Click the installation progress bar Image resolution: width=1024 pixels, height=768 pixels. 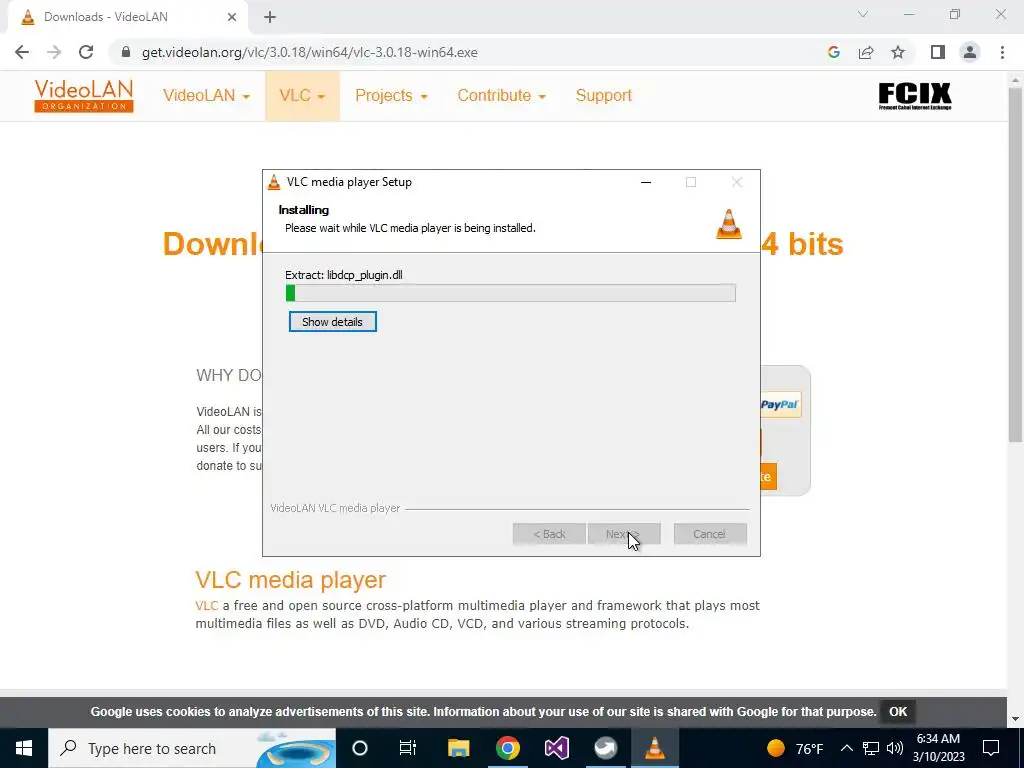(x=511, y=293)
